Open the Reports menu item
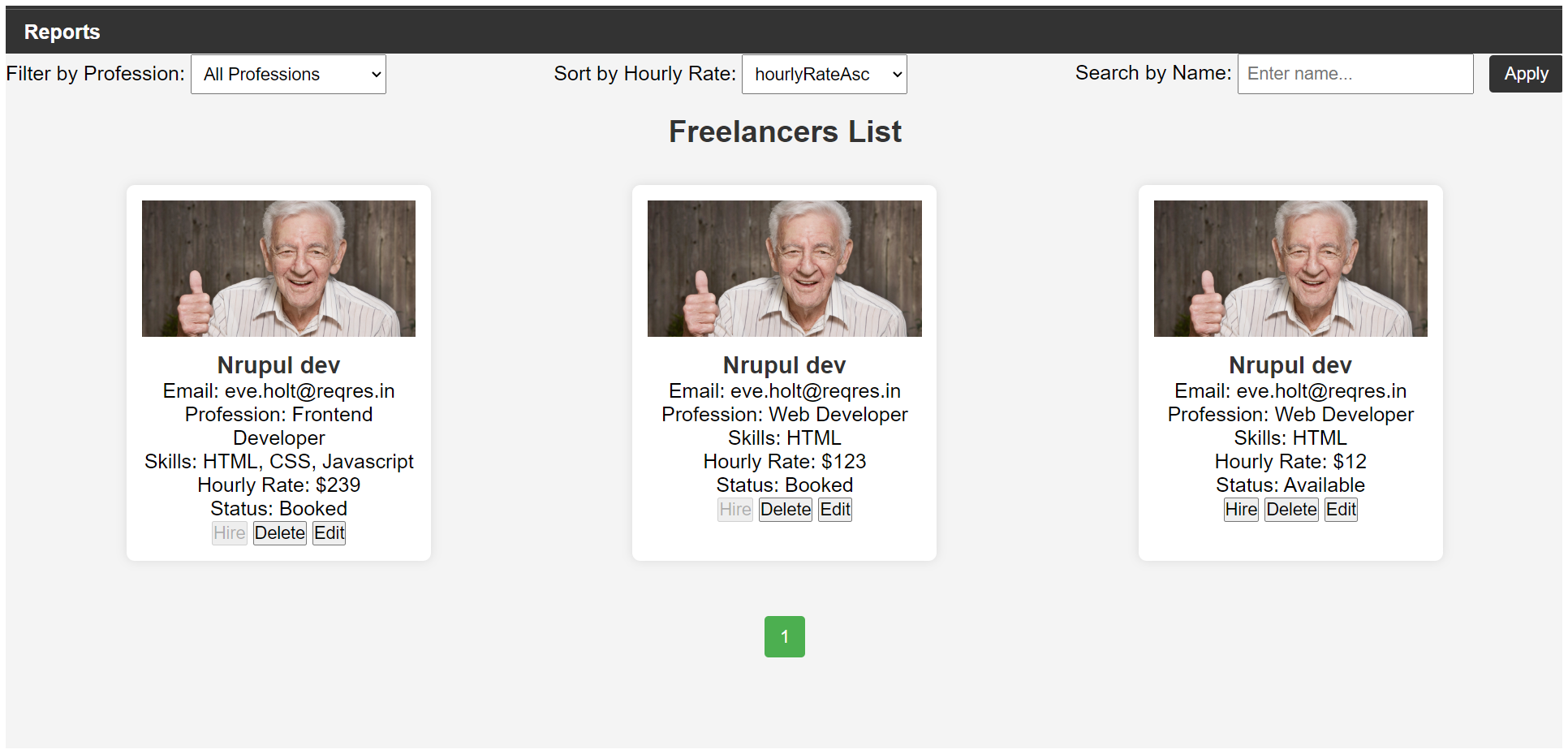 pyautogui.click(x=62, y=32)
